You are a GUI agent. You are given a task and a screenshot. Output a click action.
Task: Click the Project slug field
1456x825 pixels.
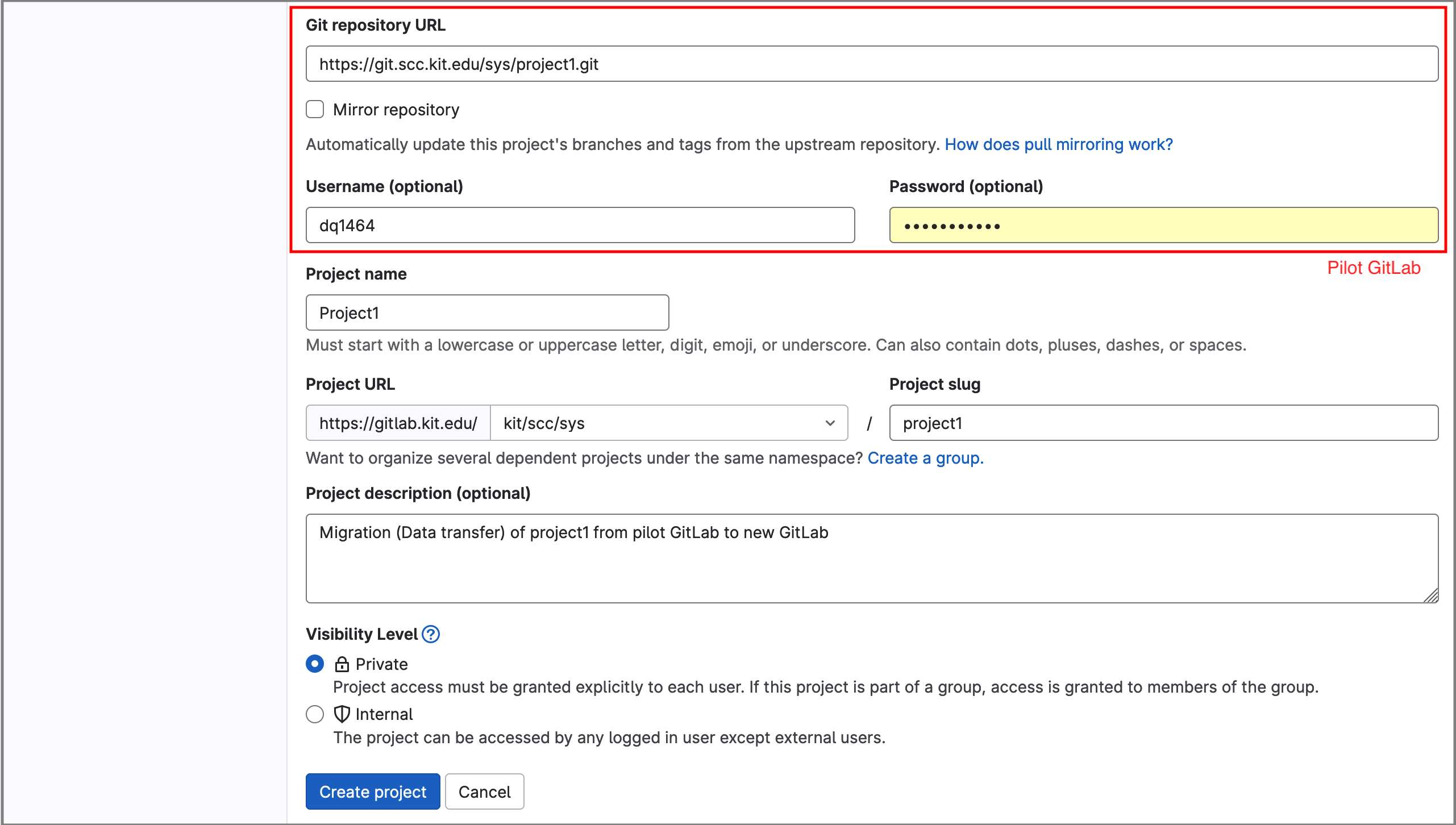tap(1163, 423)
